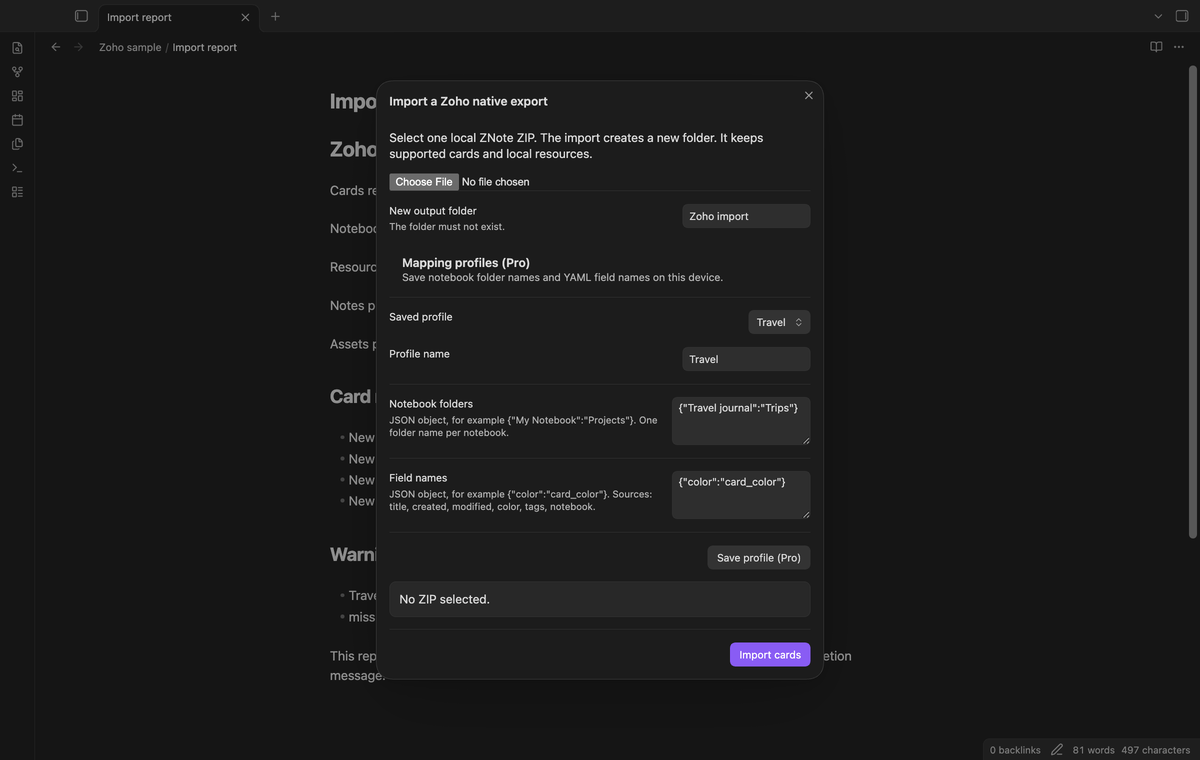Click the 497 characters status item
The image size is (1200, 760).
tap(1156, 750)
